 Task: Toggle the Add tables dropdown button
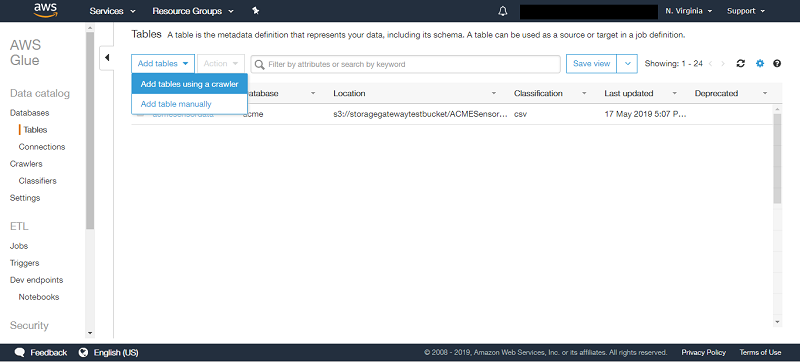pyautogui.click(x=163, y=64)
